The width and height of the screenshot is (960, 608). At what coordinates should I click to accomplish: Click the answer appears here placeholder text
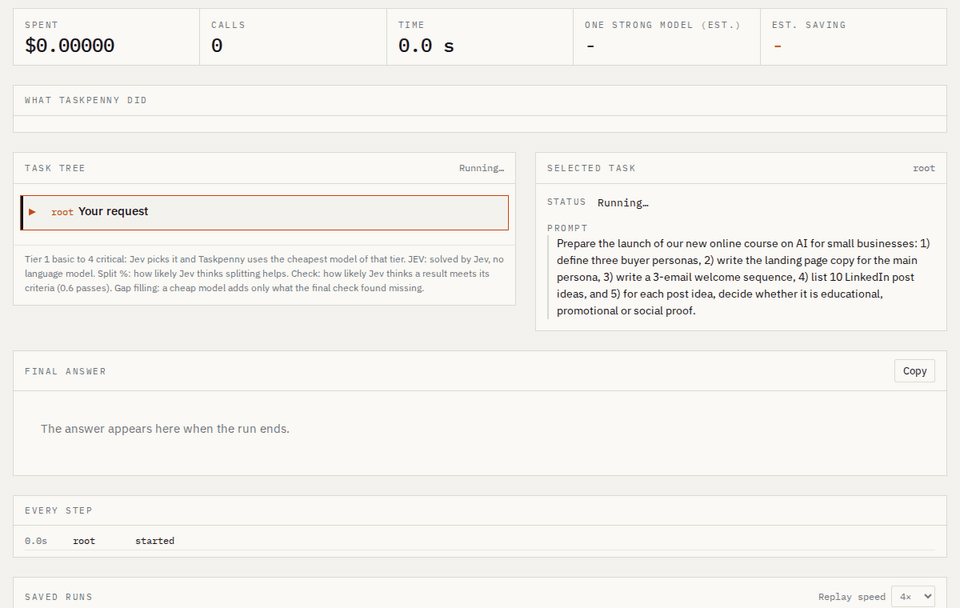point(165,429)
